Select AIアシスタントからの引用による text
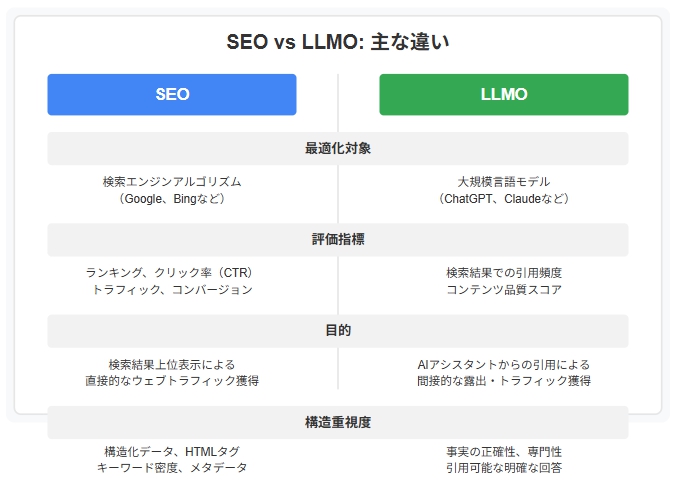Viewport: 678px width, 493px height. click(504, 365)
